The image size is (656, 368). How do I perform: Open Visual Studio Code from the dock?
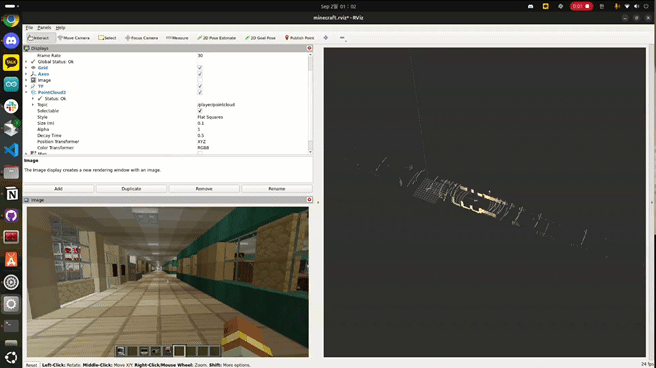(11, 150)
